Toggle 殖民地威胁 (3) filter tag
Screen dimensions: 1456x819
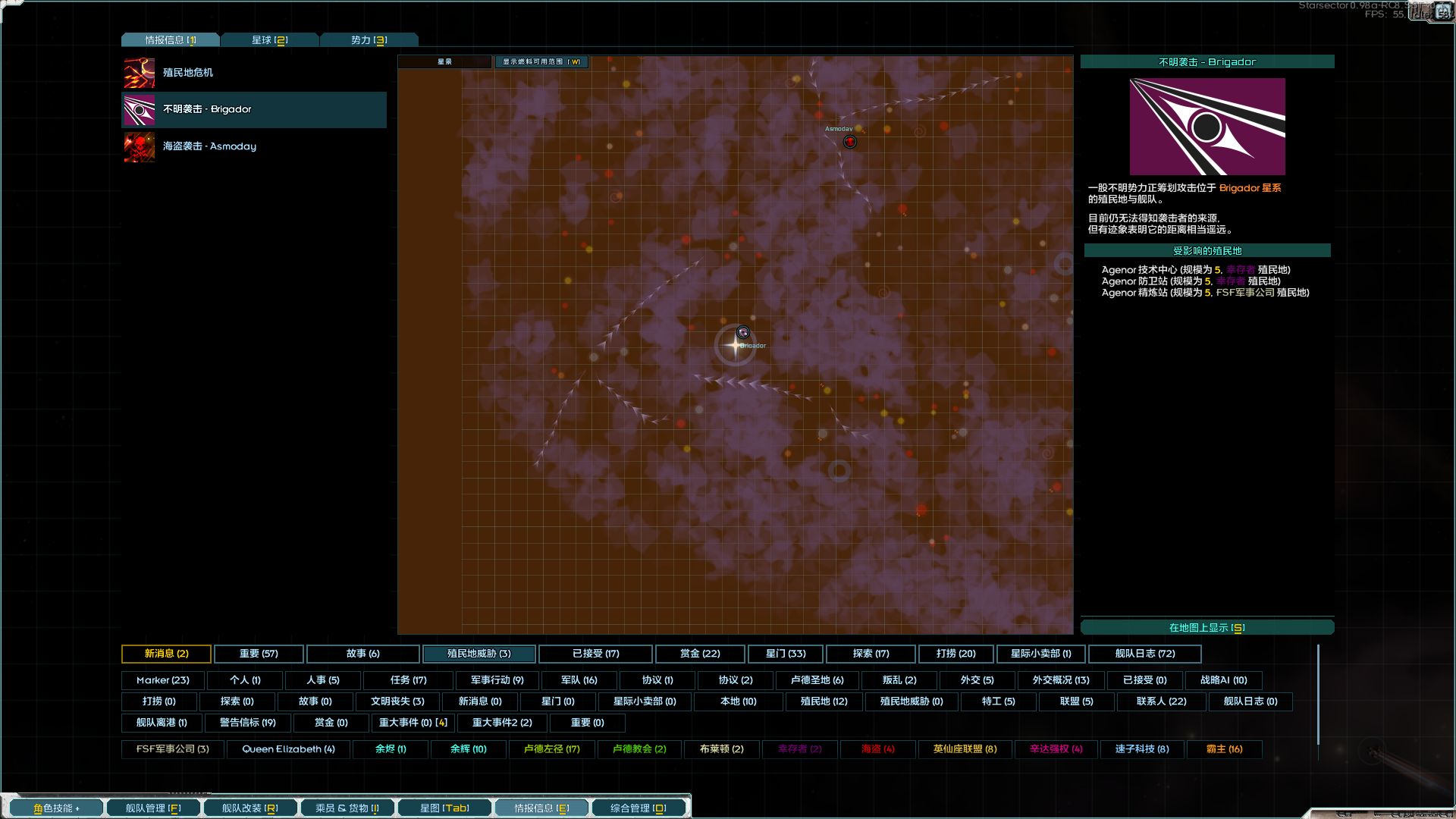479,654
